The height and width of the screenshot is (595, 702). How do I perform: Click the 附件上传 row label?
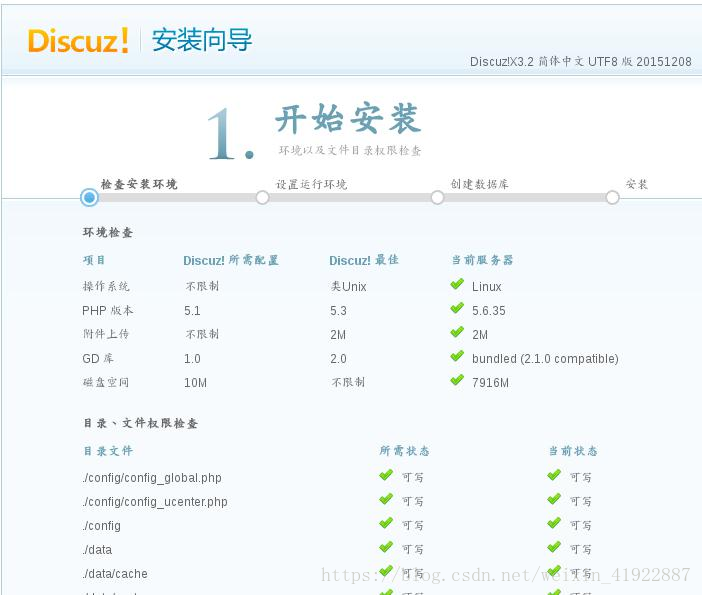tap(106, 334)
